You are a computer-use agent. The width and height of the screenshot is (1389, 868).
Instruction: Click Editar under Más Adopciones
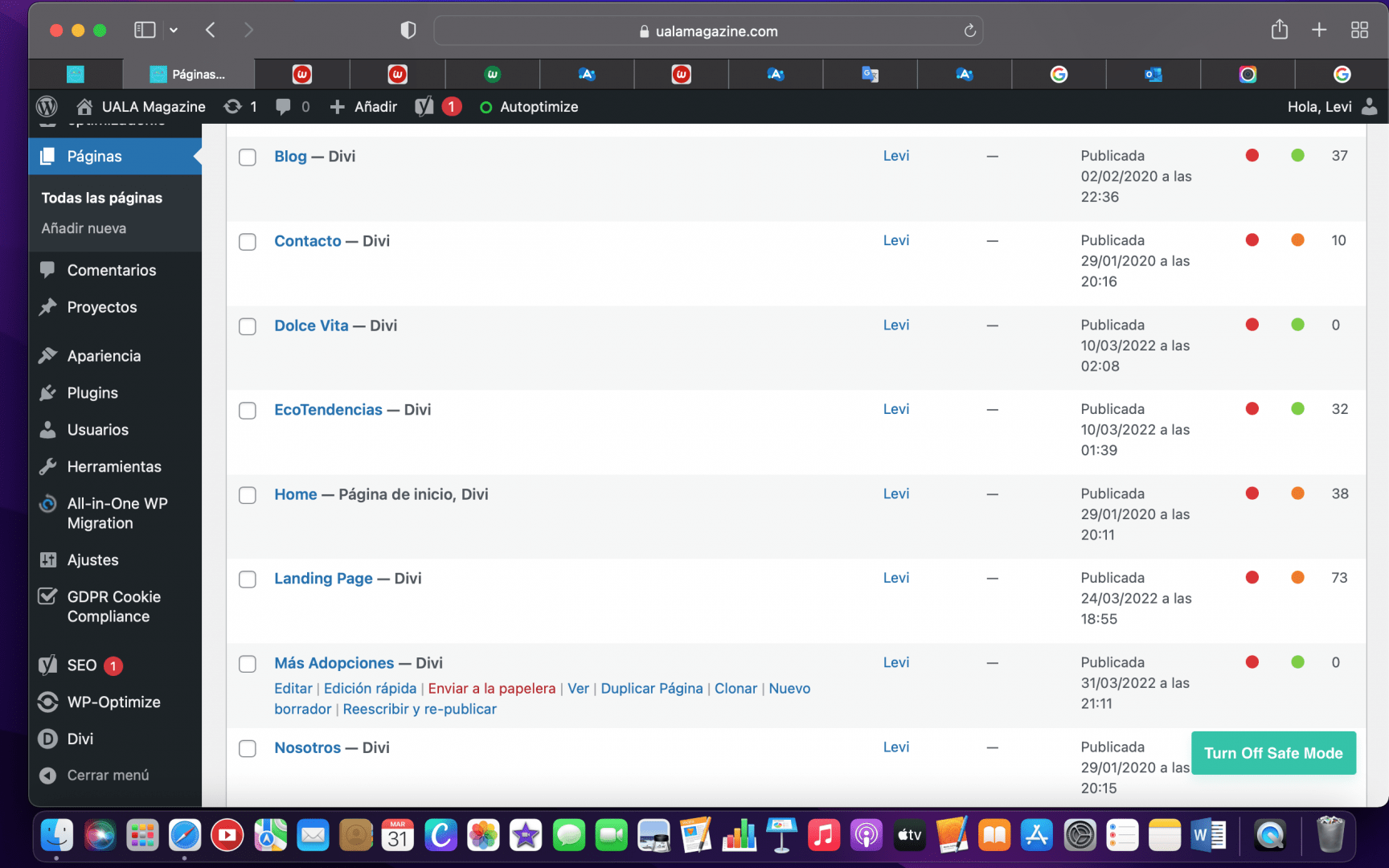pos(293,689)
